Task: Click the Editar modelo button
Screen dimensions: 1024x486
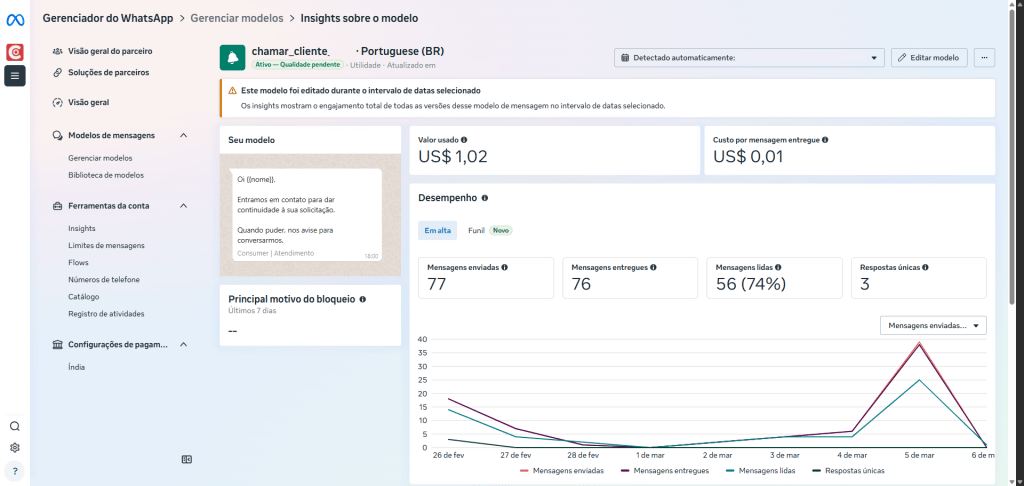Action: coord(929,58)
